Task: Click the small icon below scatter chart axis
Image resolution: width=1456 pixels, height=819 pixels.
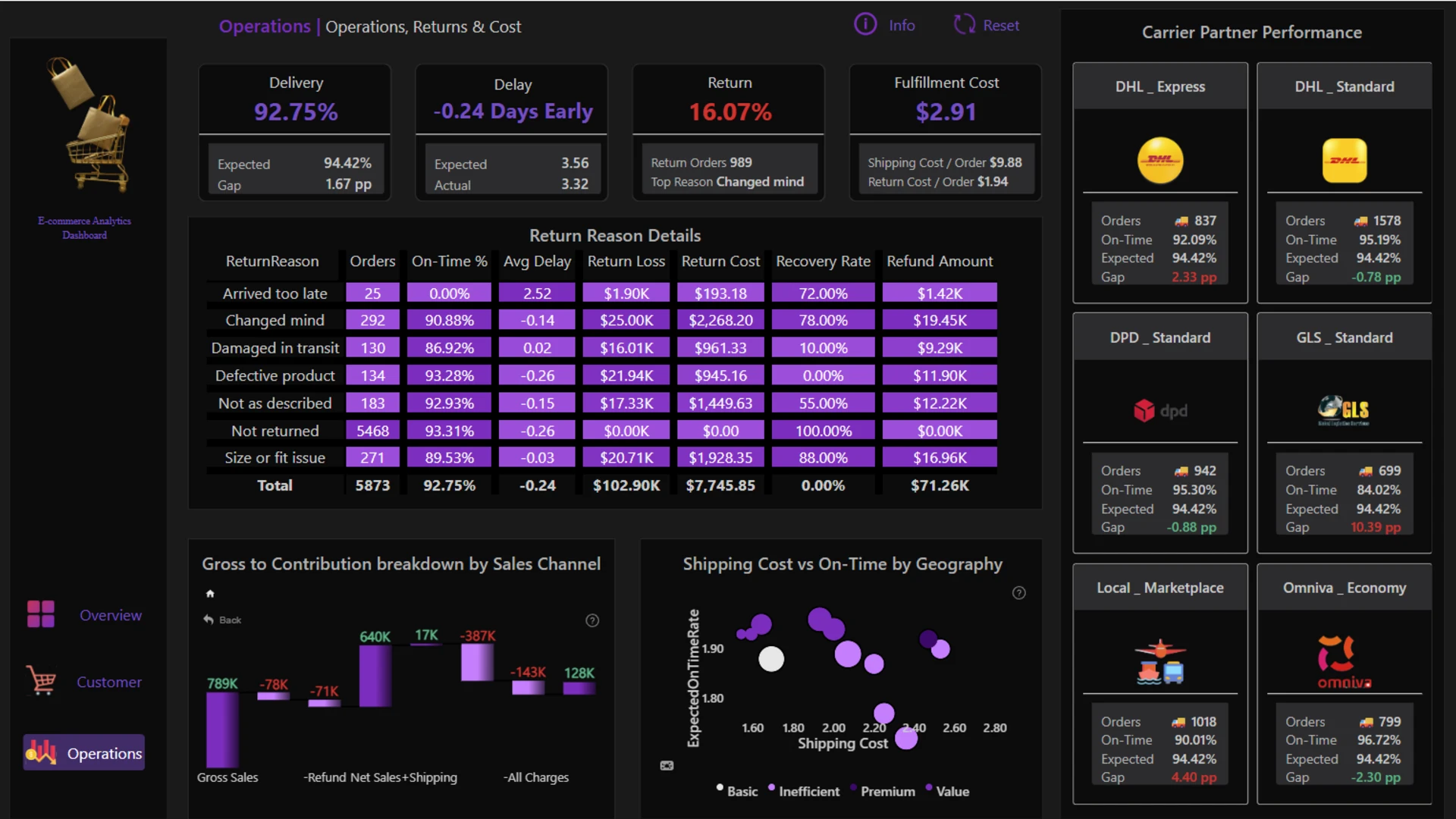Action: (x=667, y=766)
